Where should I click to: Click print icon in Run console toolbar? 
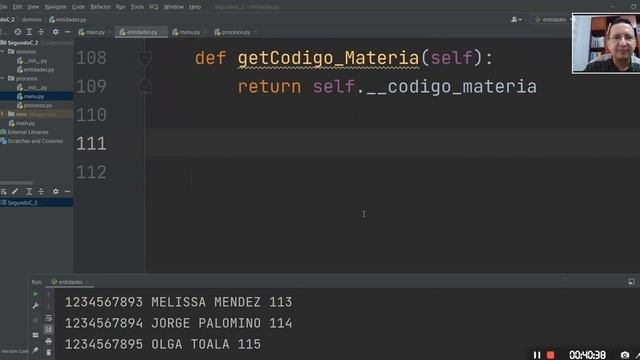[x=49, y=341]
